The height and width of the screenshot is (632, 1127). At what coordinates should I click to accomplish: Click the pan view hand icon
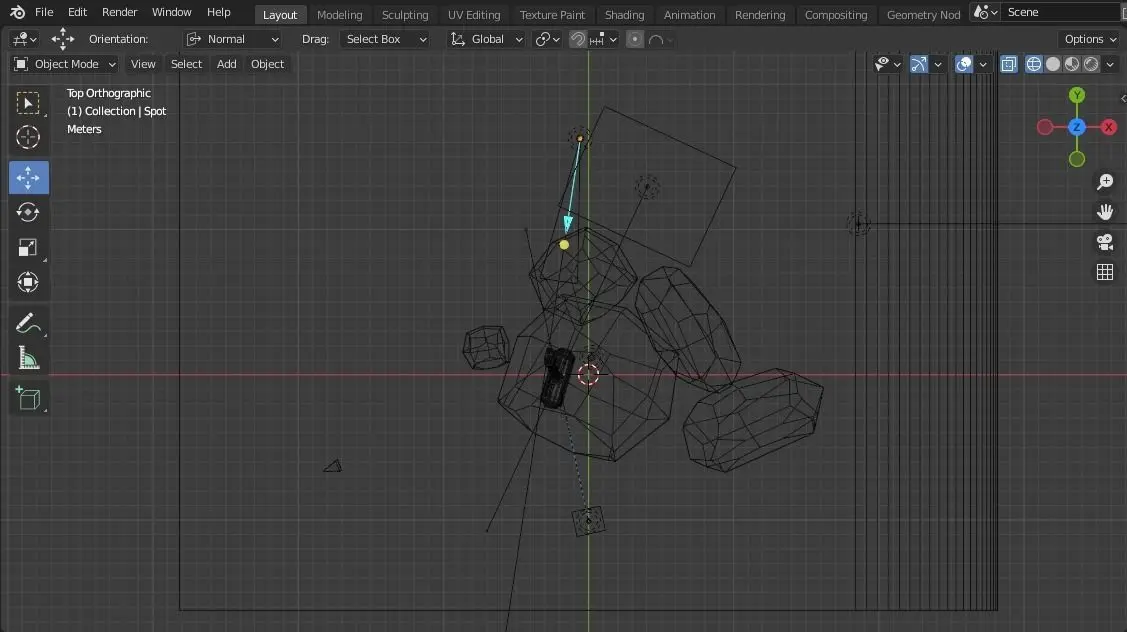(x=1105, y=212)
